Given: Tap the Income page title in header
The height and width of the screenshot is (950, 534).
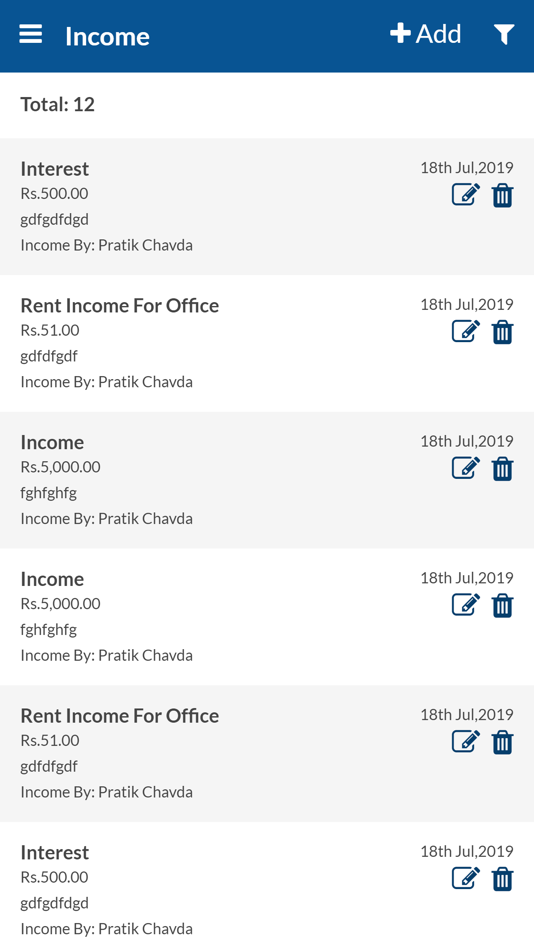Looking at the screenshot, I should (107, 36).
